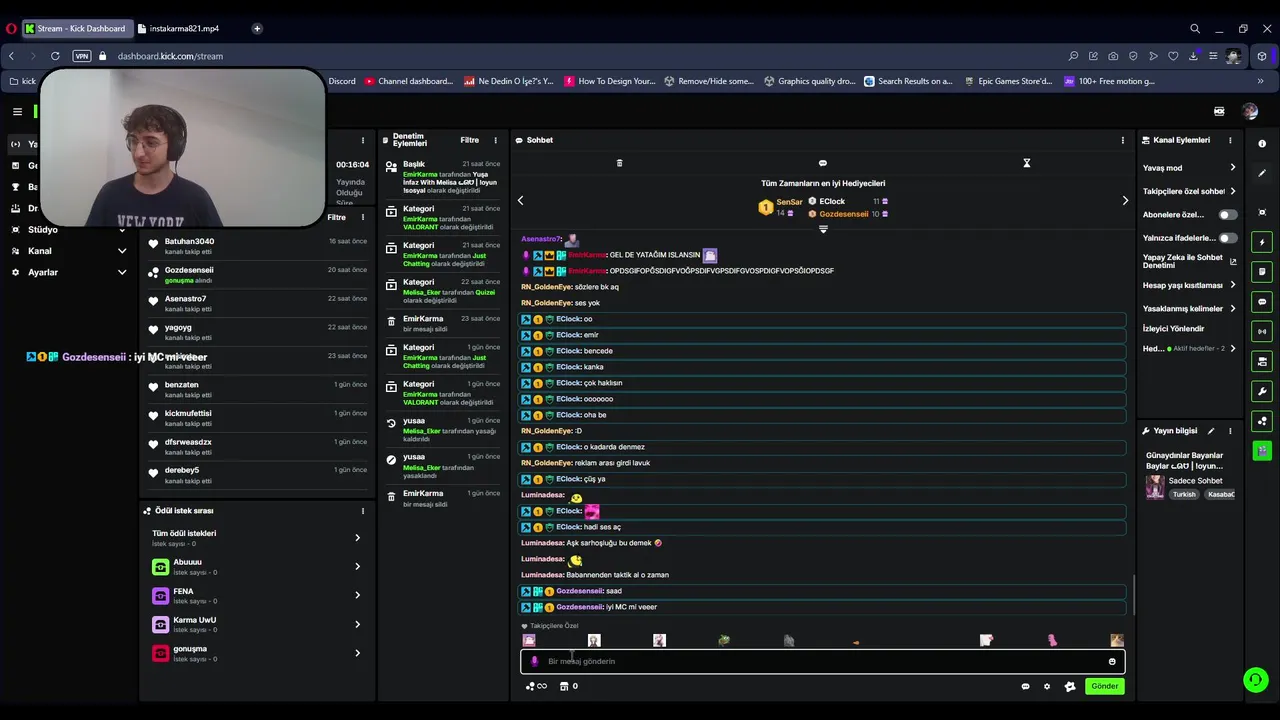Click the speech bubble icon in right sidebar
This screenshot has height=720, width=1280.
(x=1262, y=301)
